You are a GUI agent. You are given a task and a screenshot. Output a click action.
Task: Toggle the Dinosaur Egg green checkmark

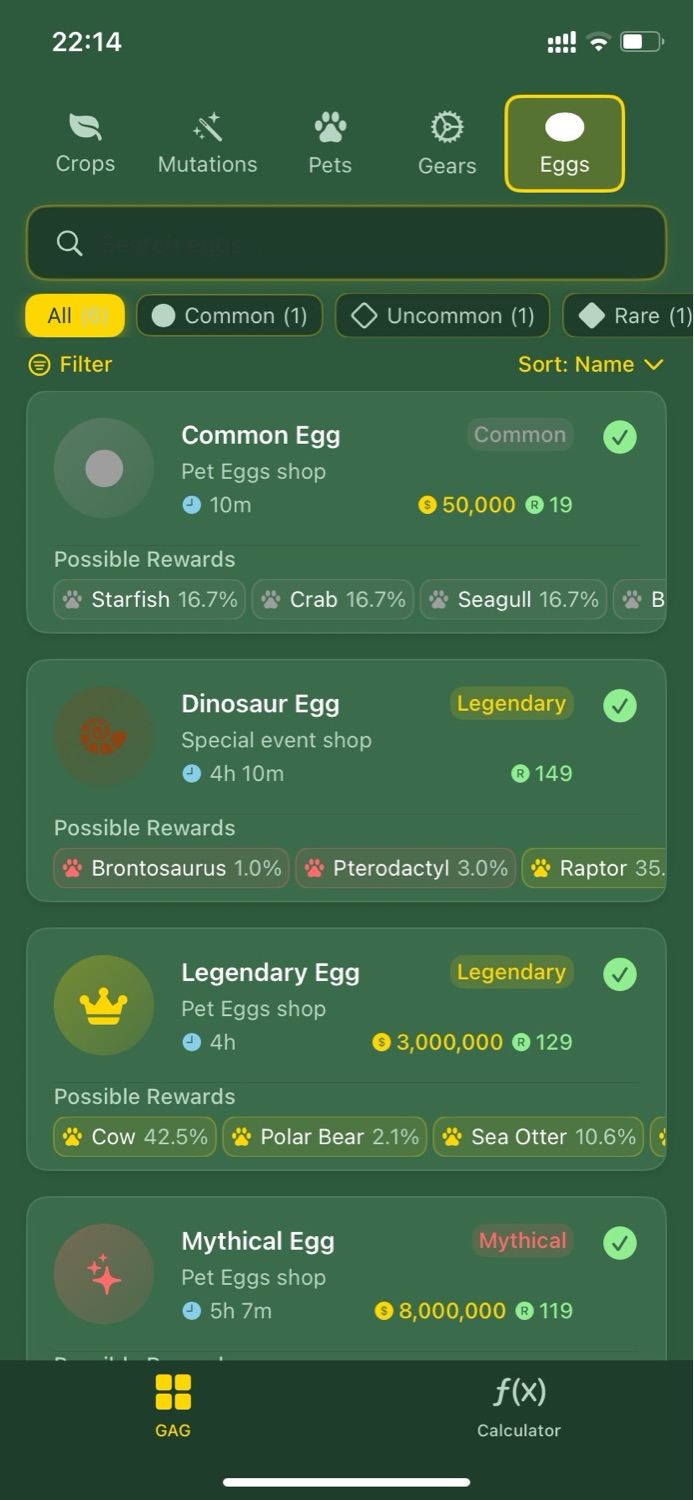point(620,706)
